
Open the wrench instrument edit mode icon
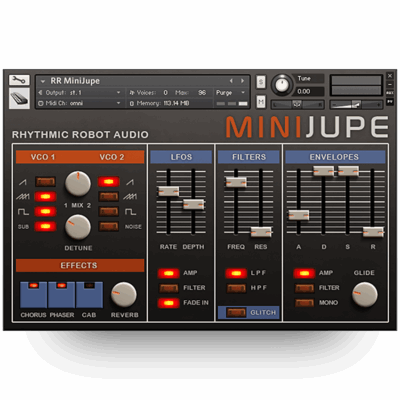tap(19, 80)
